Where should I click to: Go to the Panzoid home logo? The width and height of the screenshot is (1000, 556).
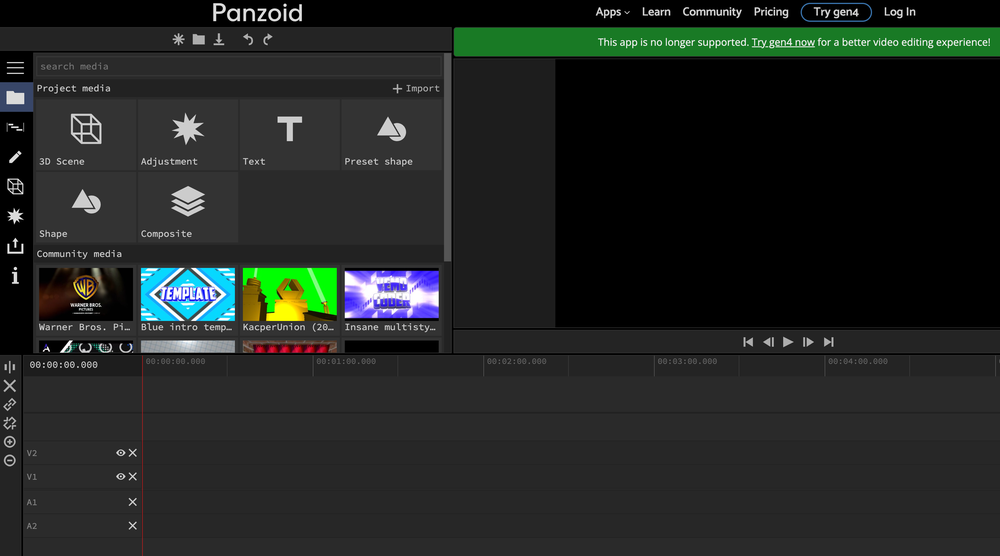[257, 13]
